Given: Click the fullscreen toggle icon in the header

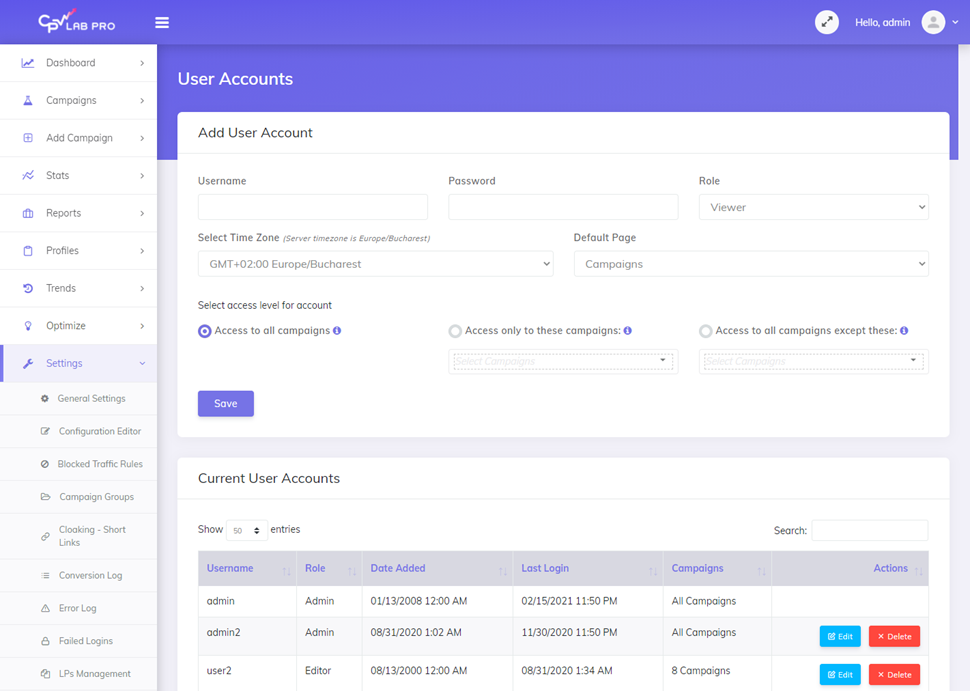Looking at the screenshot, I should 826,21.
